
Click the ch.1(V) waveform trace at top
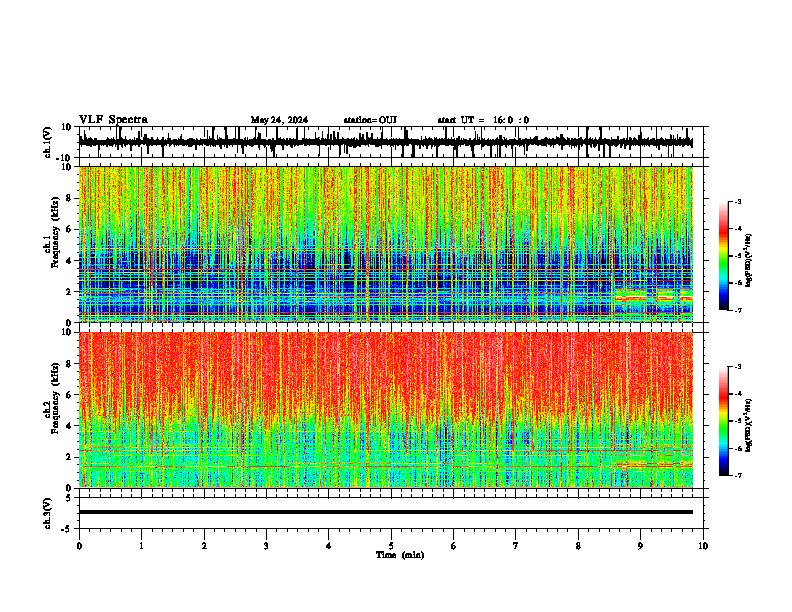click(386, 142)
